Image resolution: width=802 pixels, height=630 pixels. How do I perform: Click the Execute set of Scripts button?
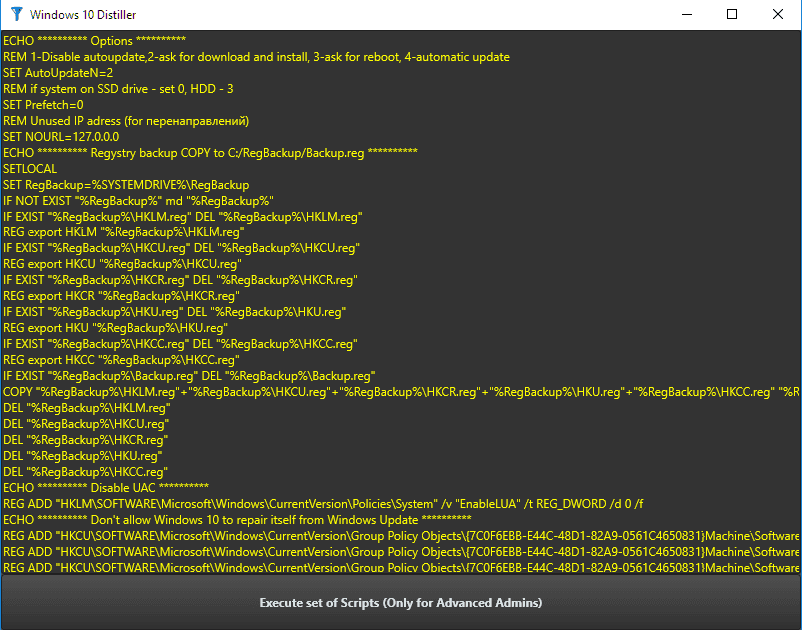[400, 602]
